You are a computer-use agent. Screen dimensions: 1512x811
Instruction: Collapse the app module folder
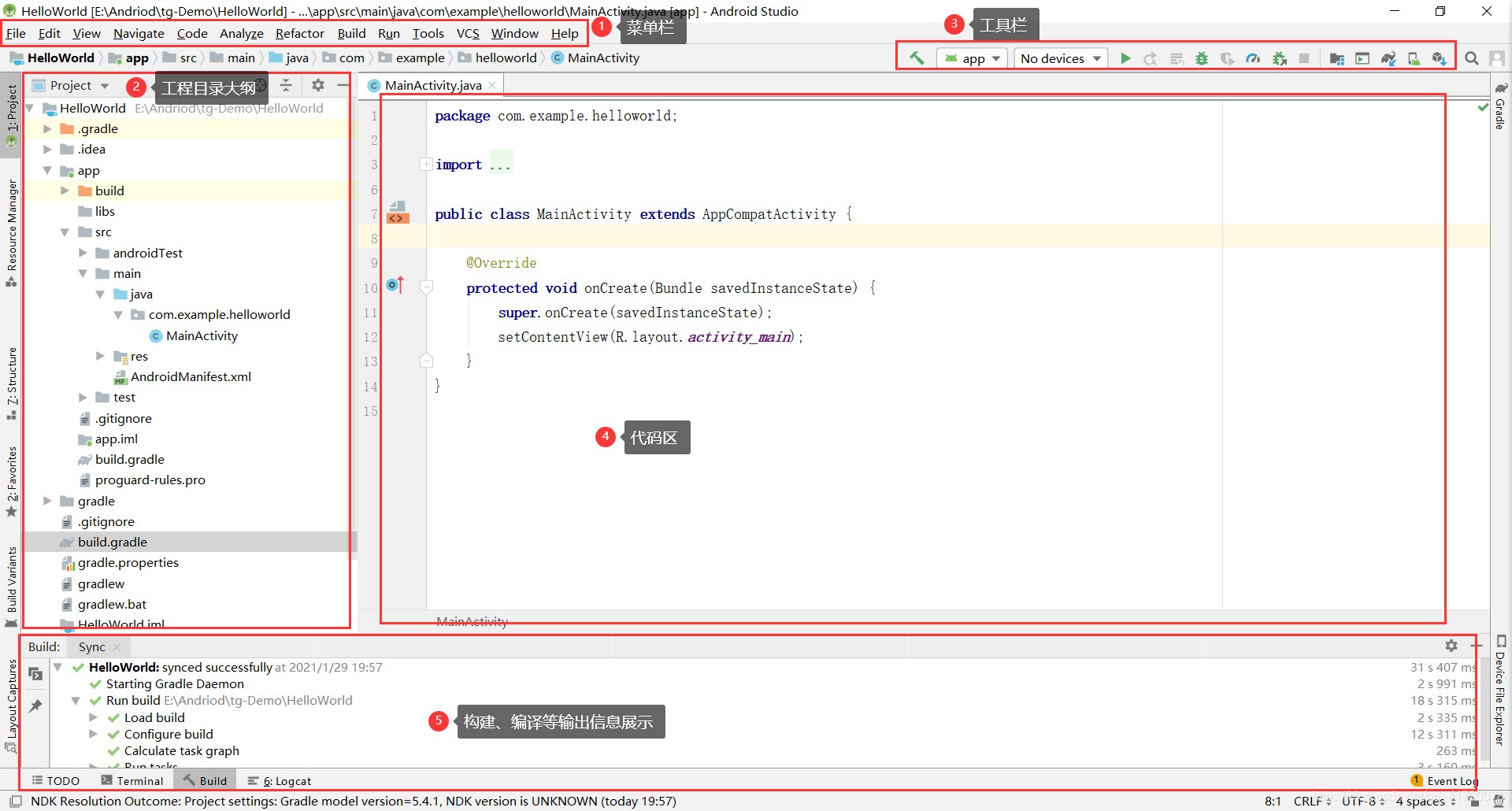pos(47,170)
